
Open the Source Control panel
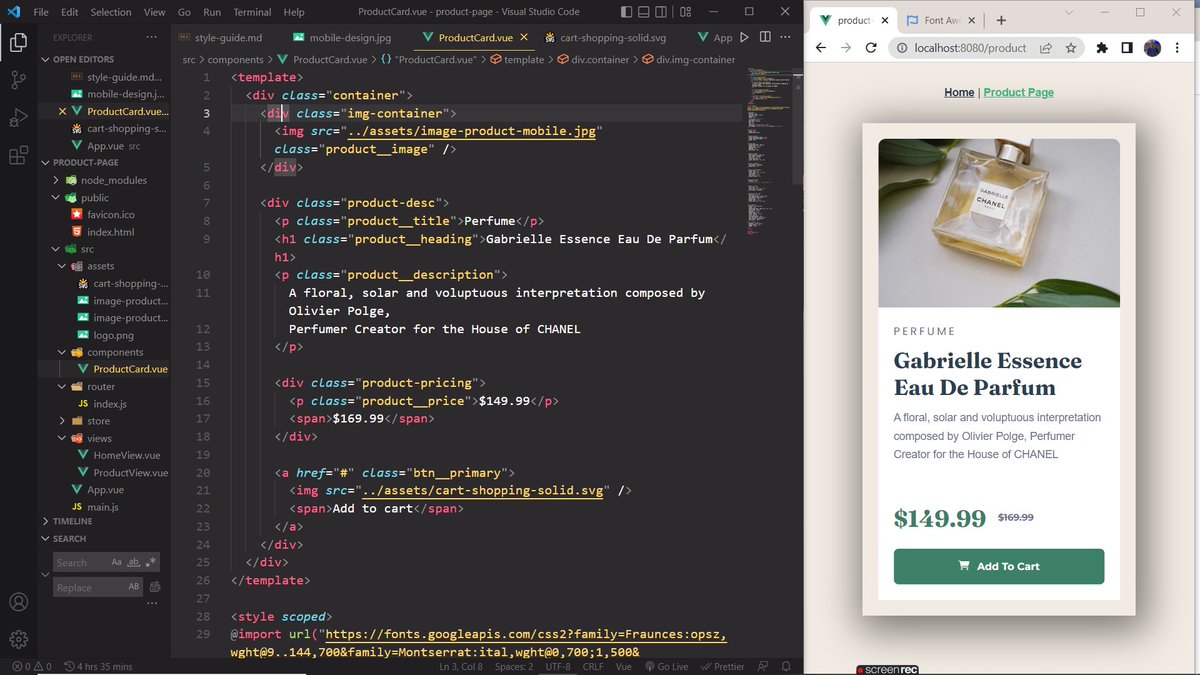point(18,78)
